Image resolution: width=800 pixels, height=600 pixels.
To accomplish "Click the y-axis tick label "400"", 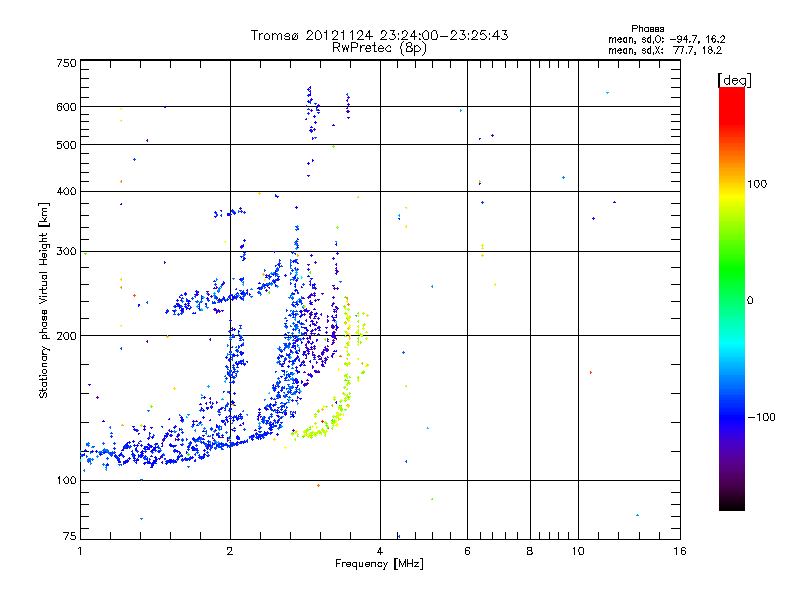I will tap(66, 191).
